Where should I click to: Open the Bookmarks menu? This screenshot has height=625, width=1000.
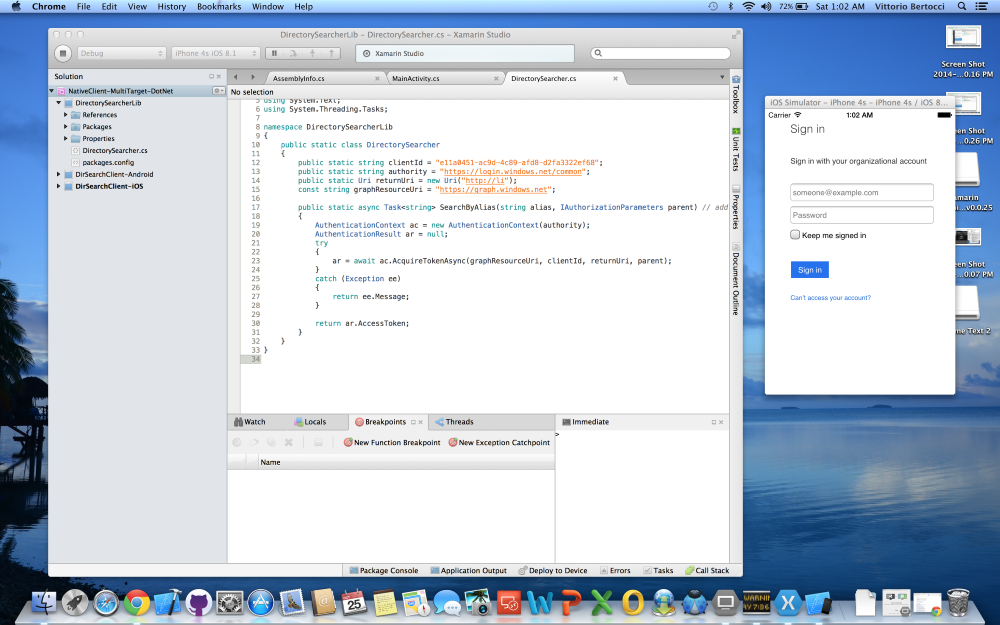[x=219, y=6]
